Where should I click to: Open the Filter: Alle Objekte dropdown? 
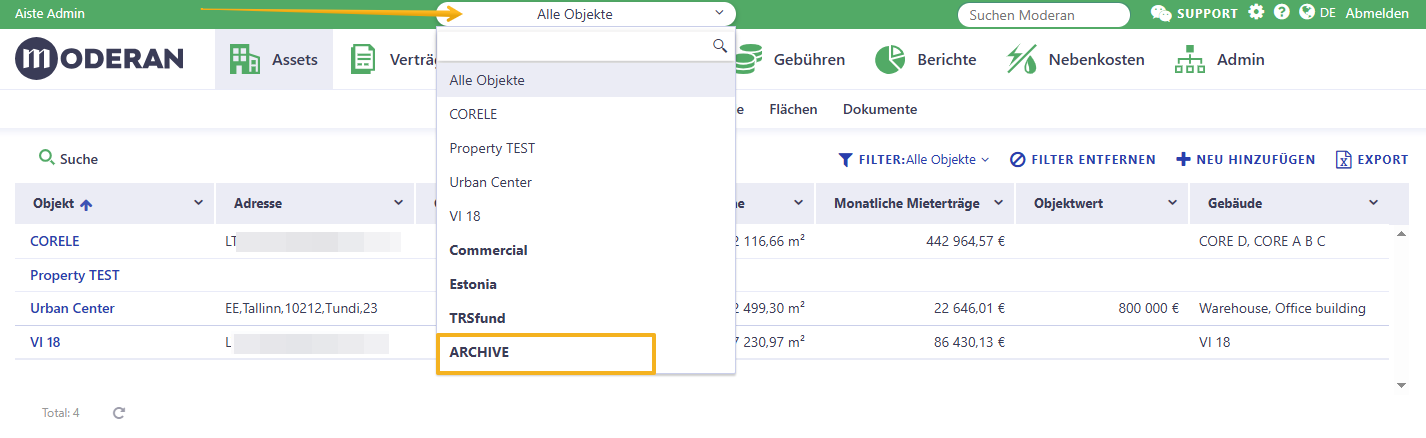point(914,159)
